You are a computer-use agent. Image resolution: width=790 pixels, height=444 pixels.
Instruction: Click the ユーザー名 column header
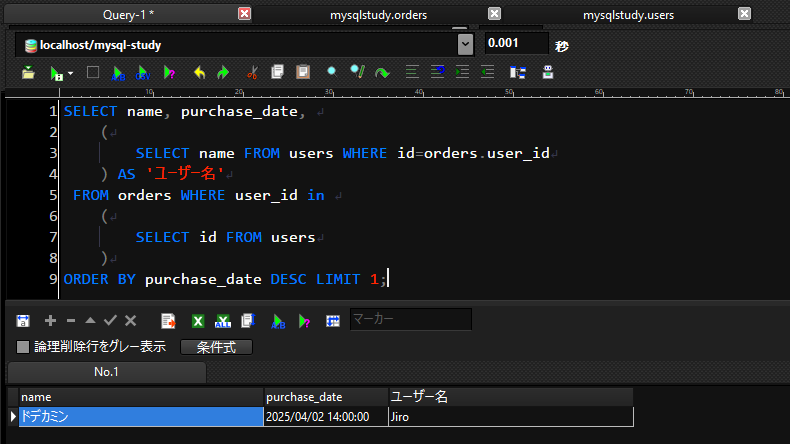tap(511, 397)
